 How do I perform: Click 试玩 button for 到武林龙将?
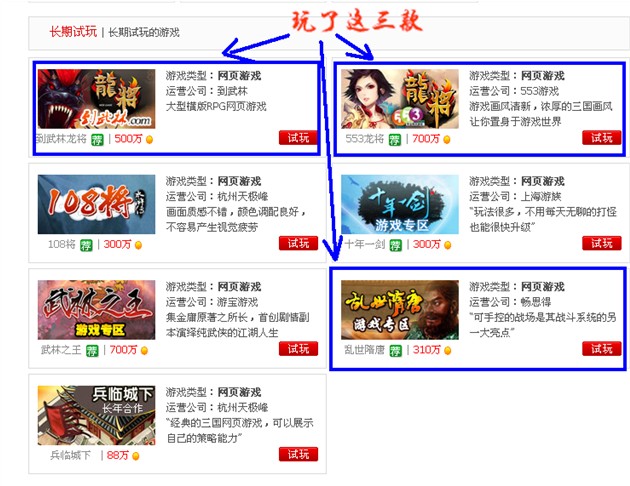pos(298,138)
